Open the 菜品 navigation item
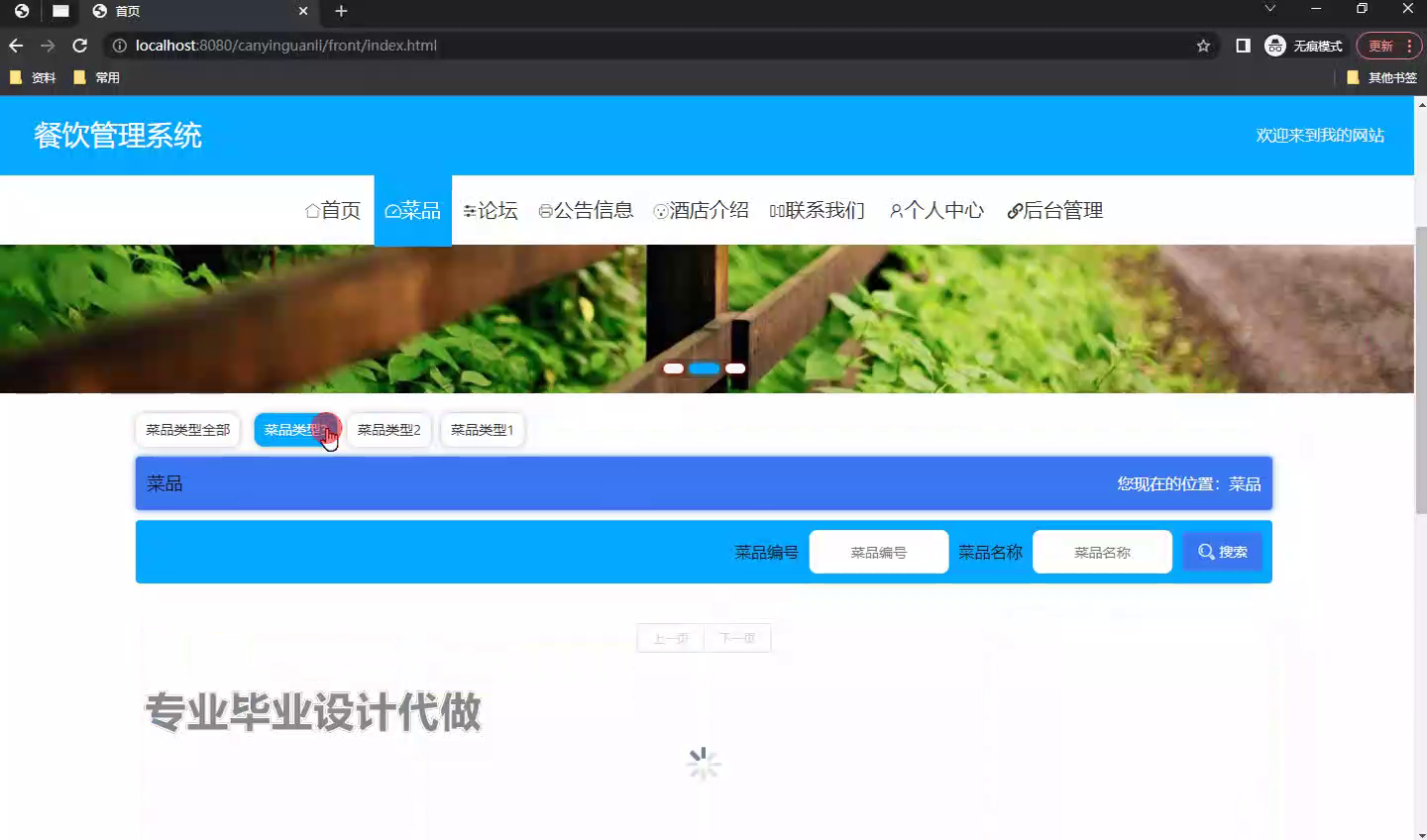 (413, 210)
